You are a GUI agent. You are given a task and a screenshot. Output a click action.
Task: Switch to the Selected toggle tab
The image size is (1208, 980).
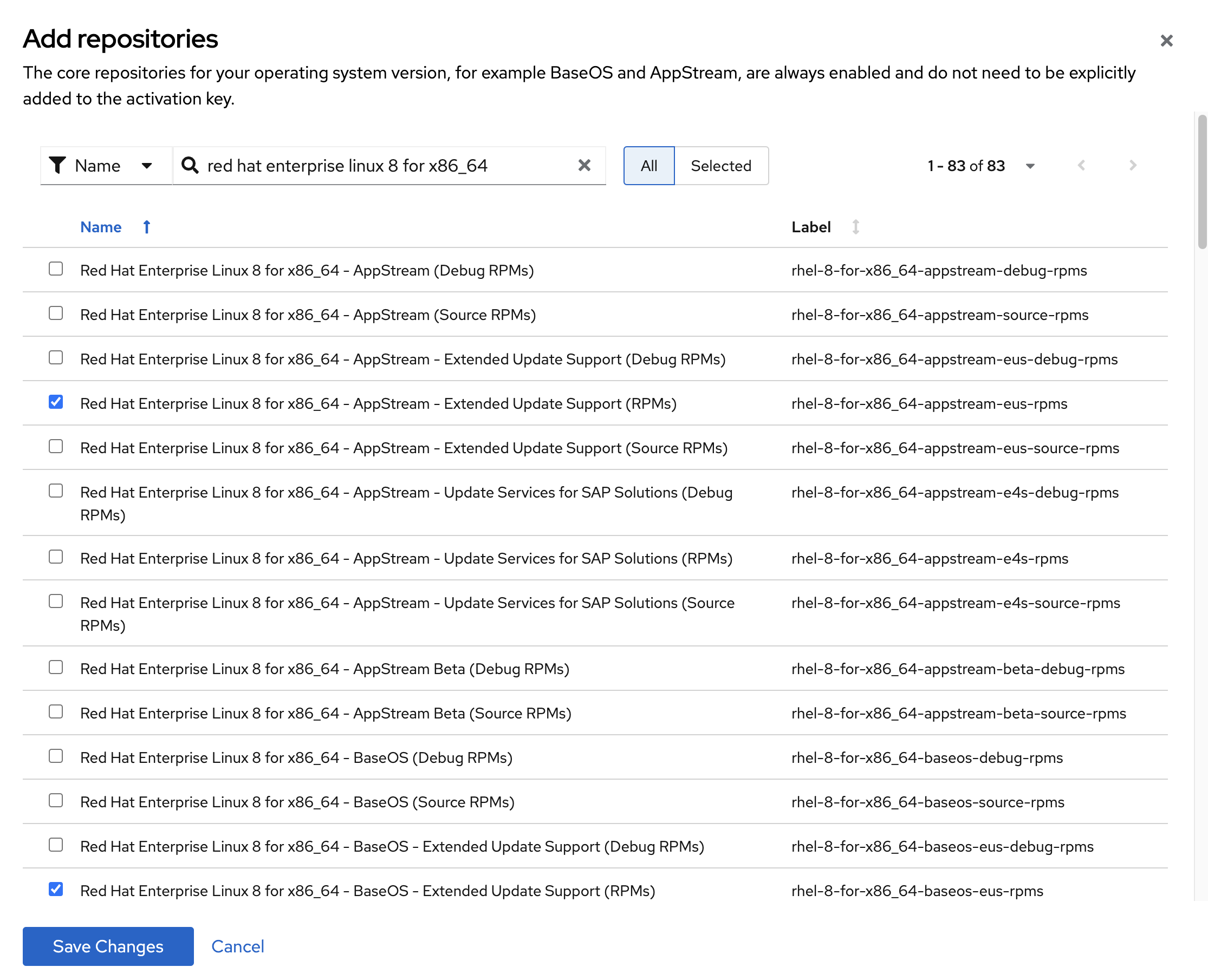tap(721, 165)
